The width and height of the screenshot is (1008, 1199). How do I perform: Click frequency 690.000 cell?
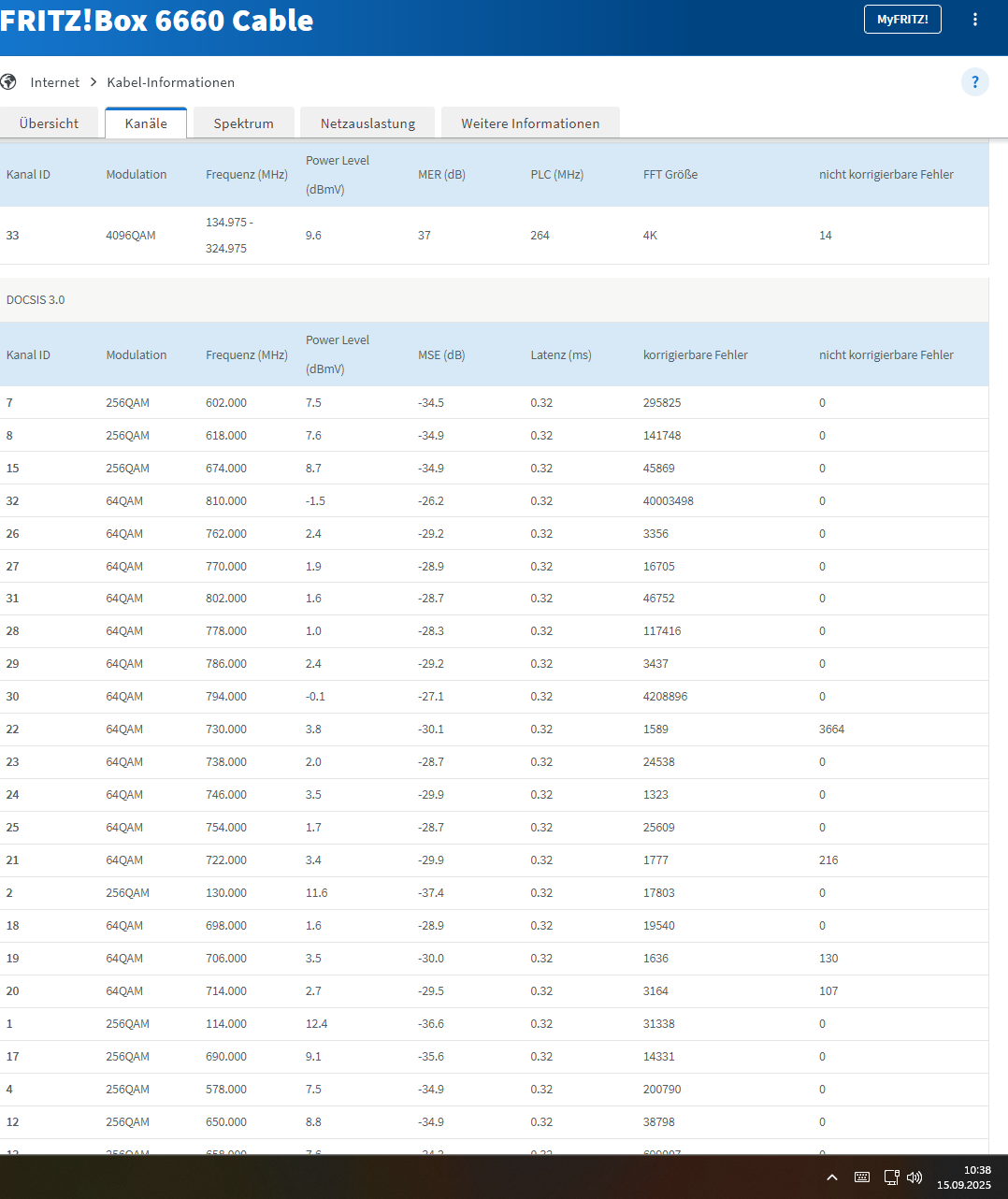tap(226, 1057)
